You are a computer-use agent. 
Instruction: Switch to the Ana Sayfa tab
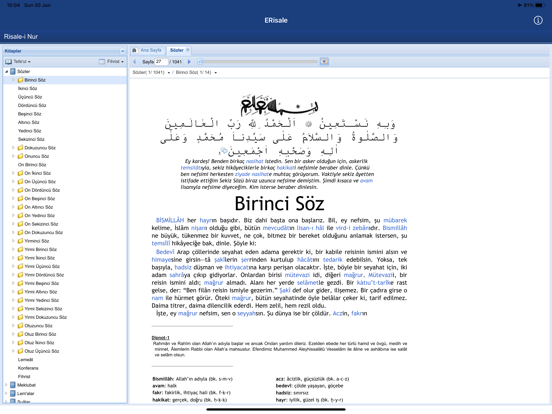pos(151,50)
